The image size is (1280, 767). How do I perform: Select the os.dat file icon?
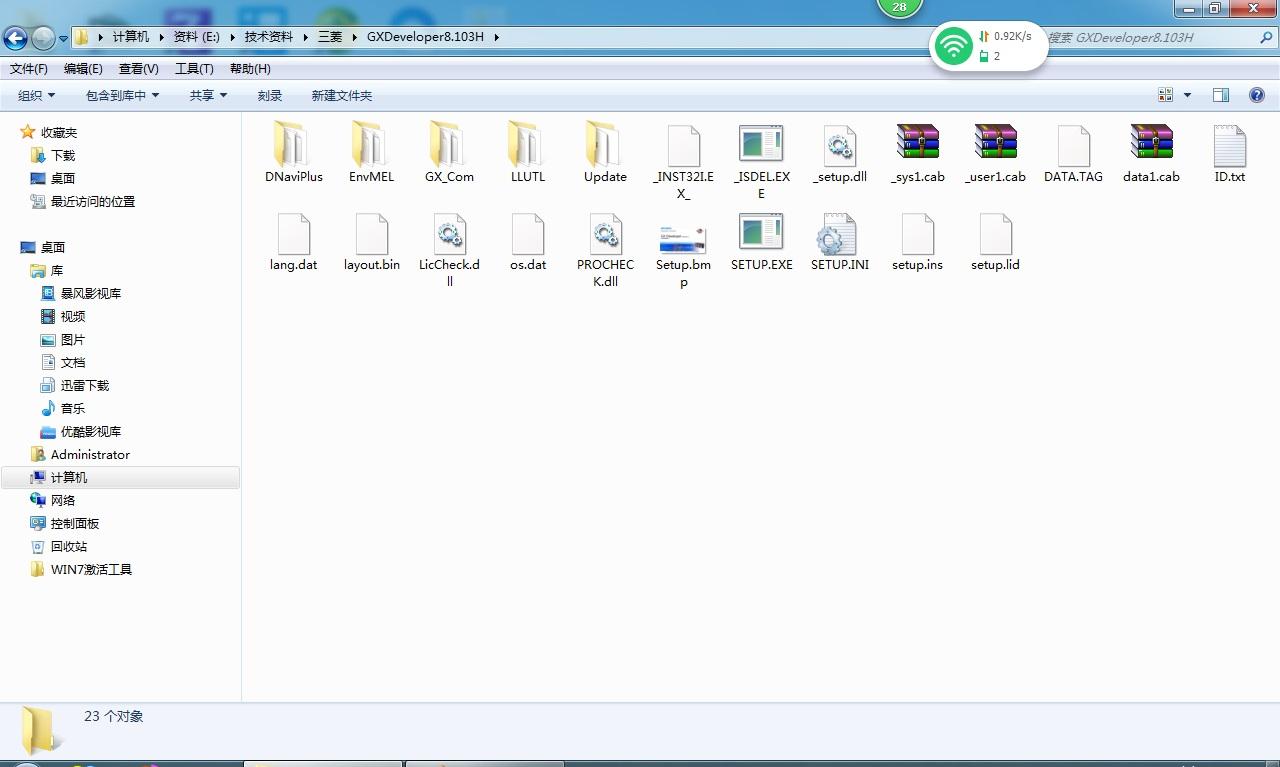527,233
